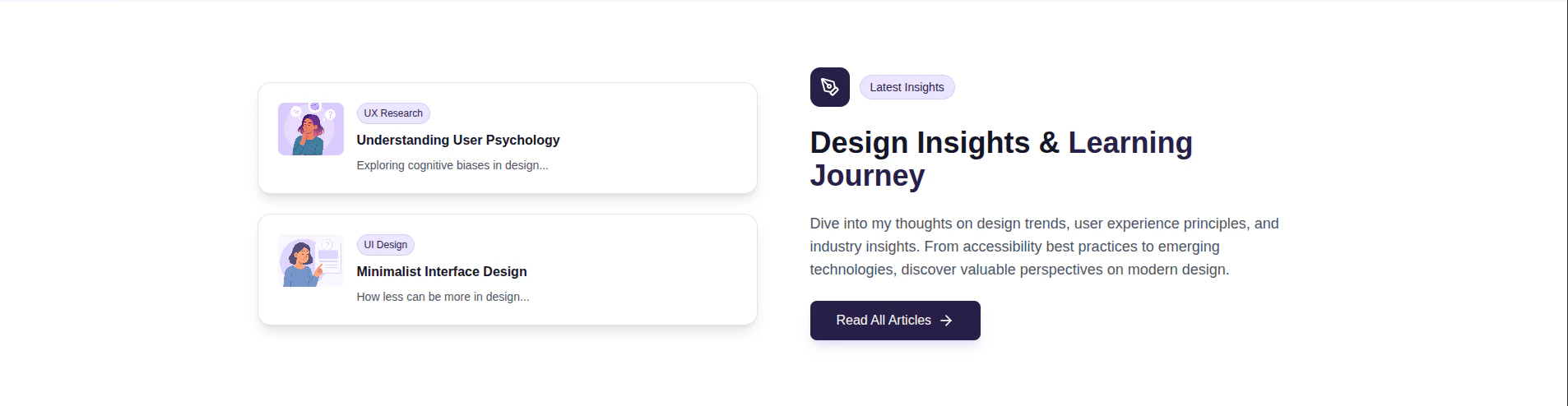The image size is (1568, 406).
Task: Click the pen nib icon beside Latest Insights
Action: (829, 87)
